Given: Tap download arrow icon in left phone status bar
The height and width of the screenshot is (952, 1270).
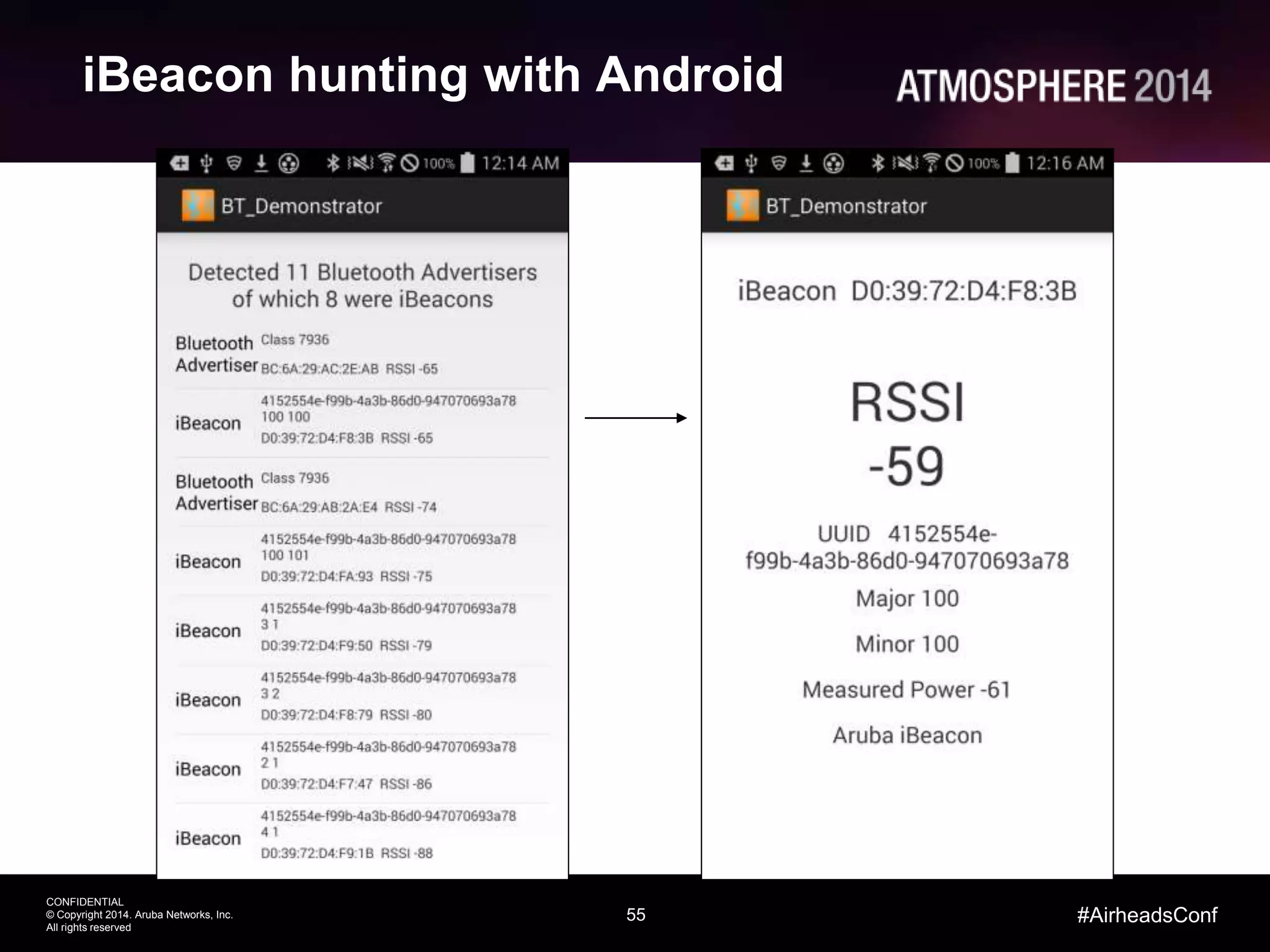Looking at the screenshot, I should coord(261,163).
